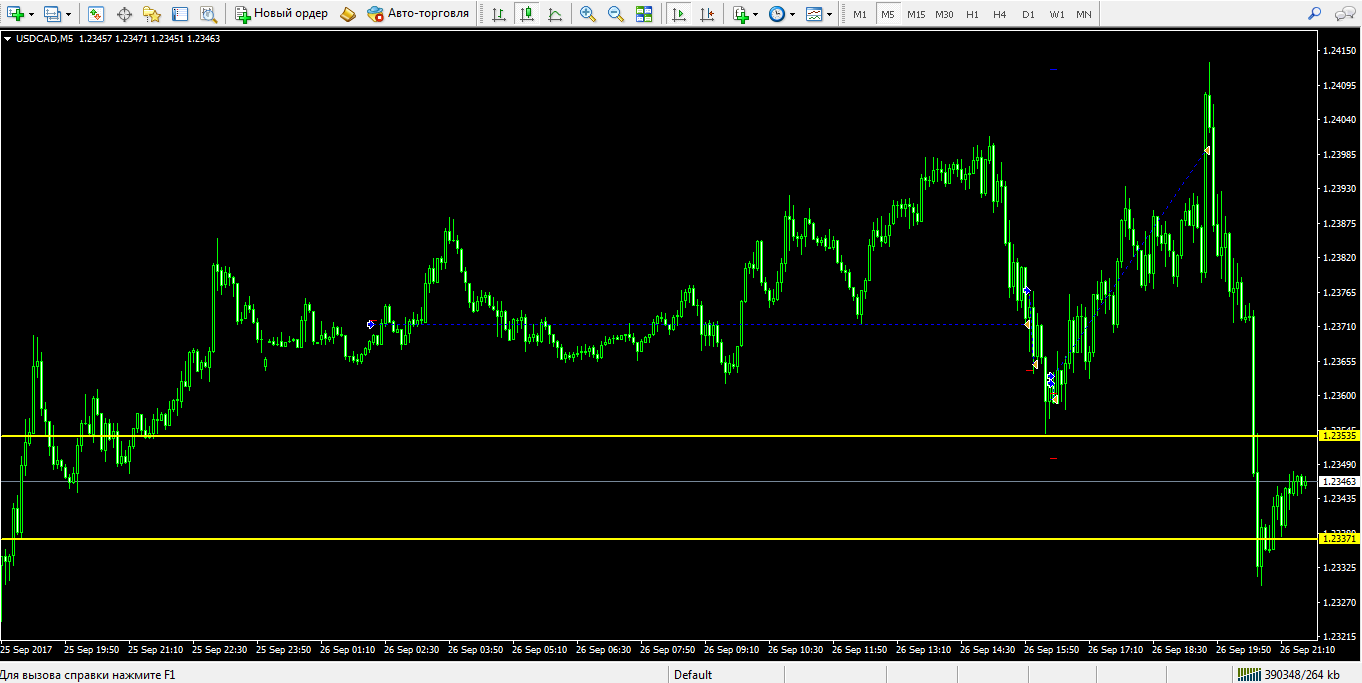Toggle chart auto scroll
The height and width of the screenshot is (683, 1362).
pos(679,14)
